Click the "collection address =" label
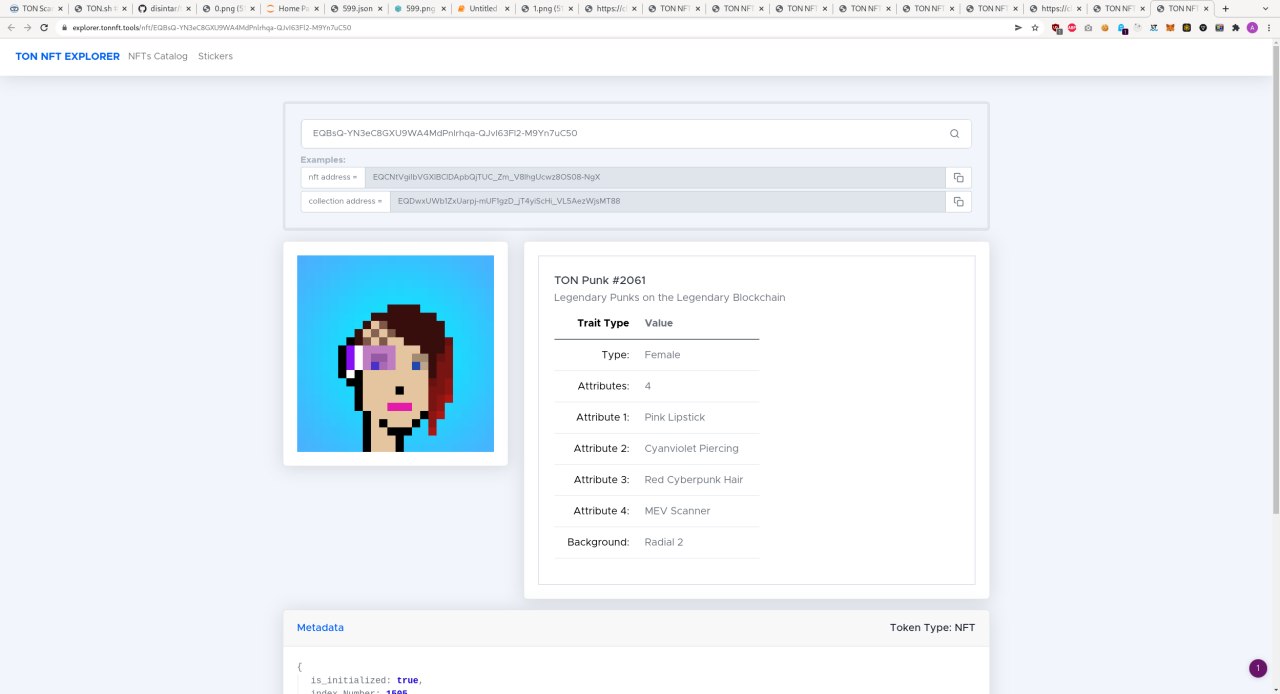The image size is (1280, 694). 345,201
